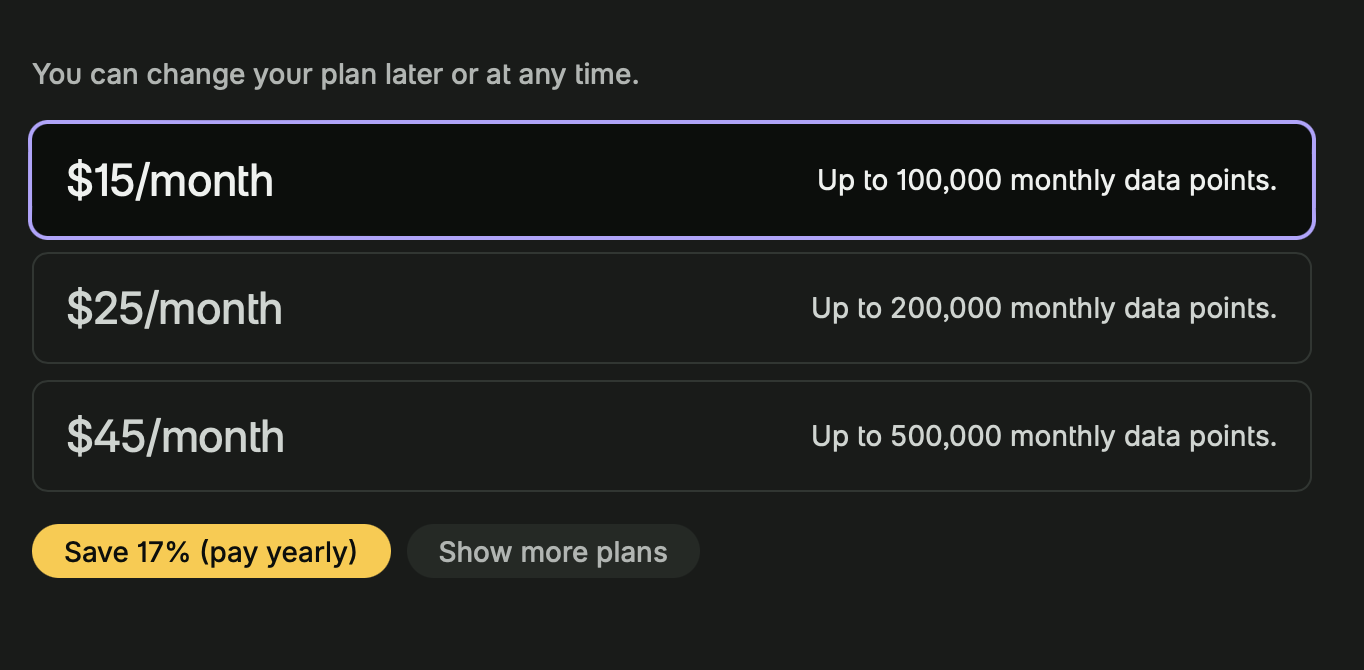Expand the list of additional plans
Screen dimensions: 1364x670
point(553,551)
